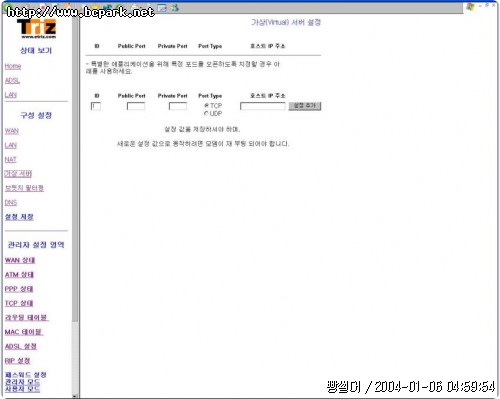Image resolution: width=500 pixels, height=399 pixels.
Task: Open LAN link under 구성 설정
Action: point(11,145)
